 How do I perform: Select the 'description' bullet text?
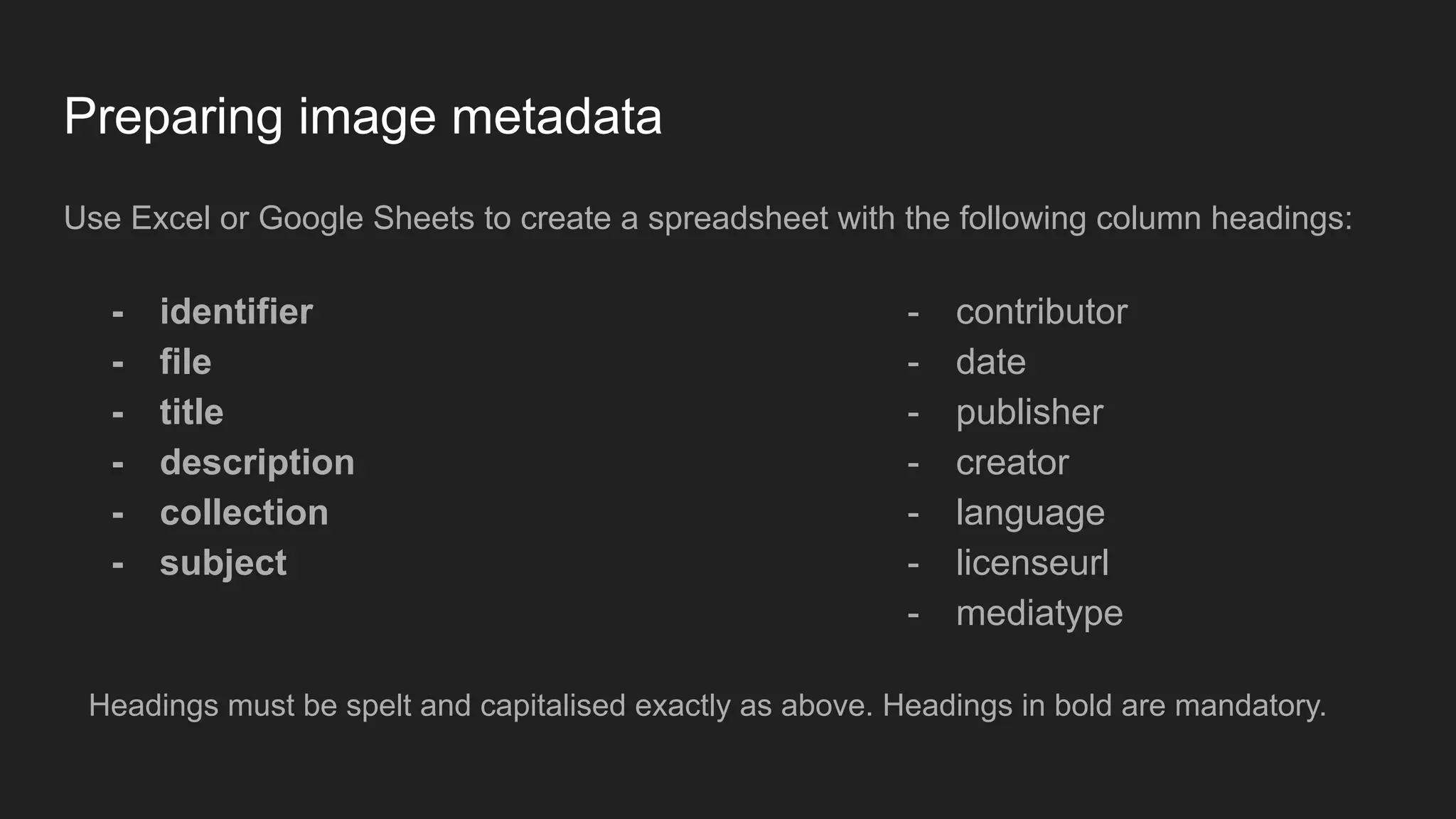(257, 463)
